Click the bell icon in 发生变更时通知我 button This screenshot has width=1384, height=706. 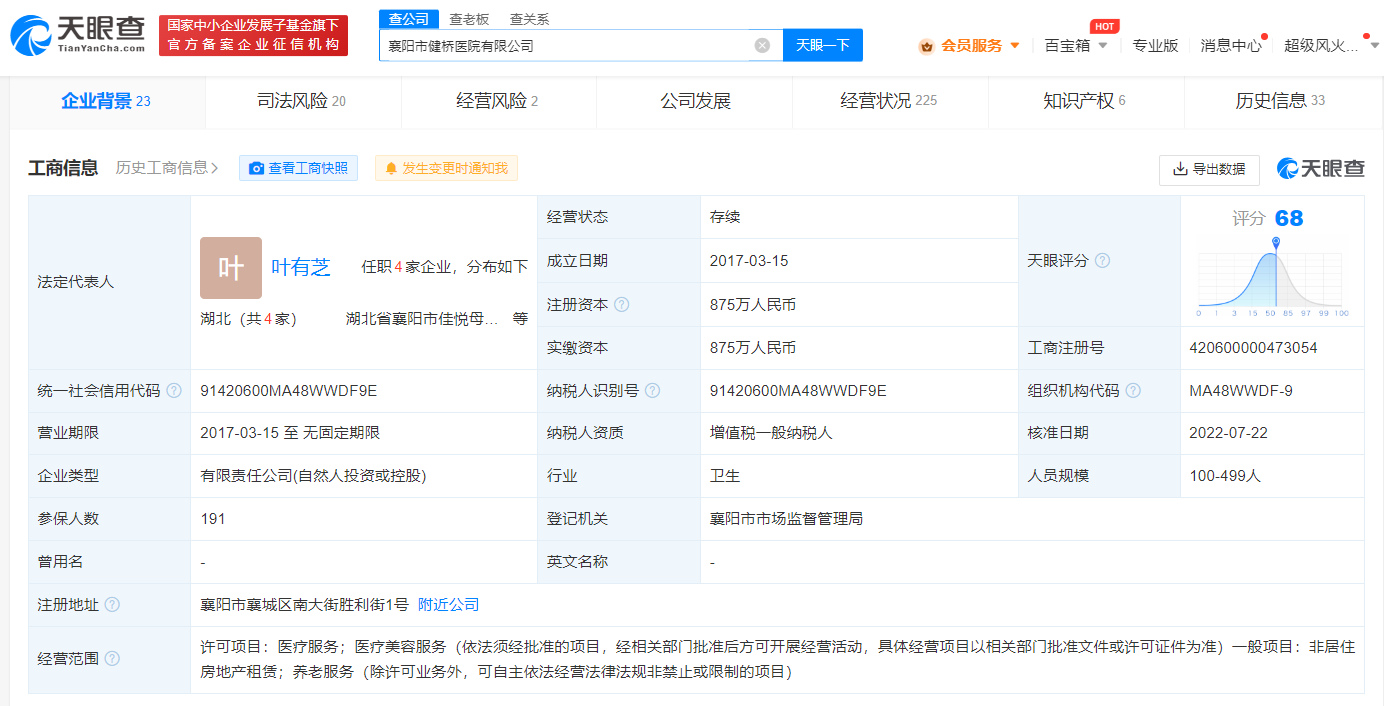point(391,168)
